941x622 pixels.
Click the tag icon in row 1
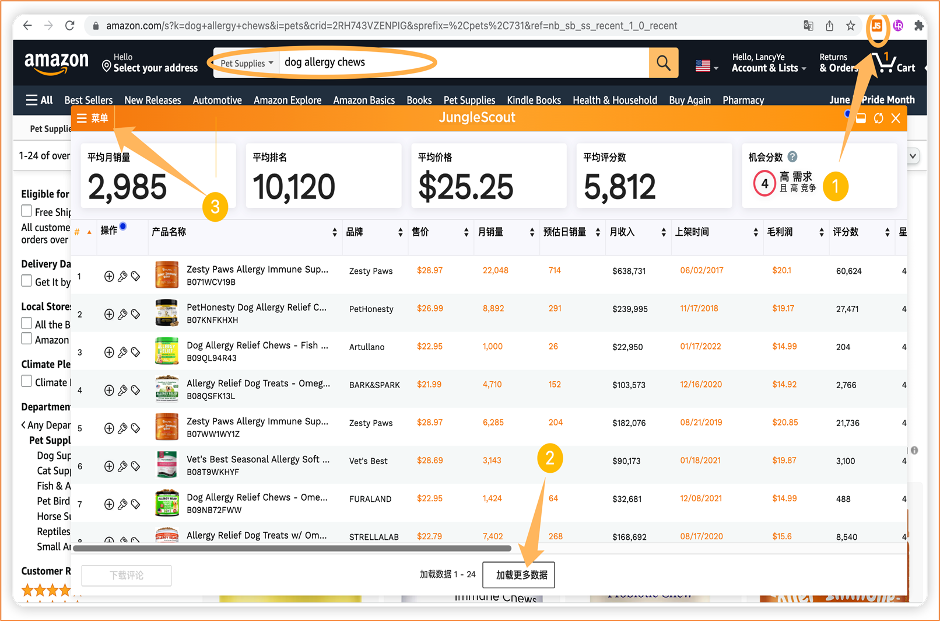coord(136,276)
